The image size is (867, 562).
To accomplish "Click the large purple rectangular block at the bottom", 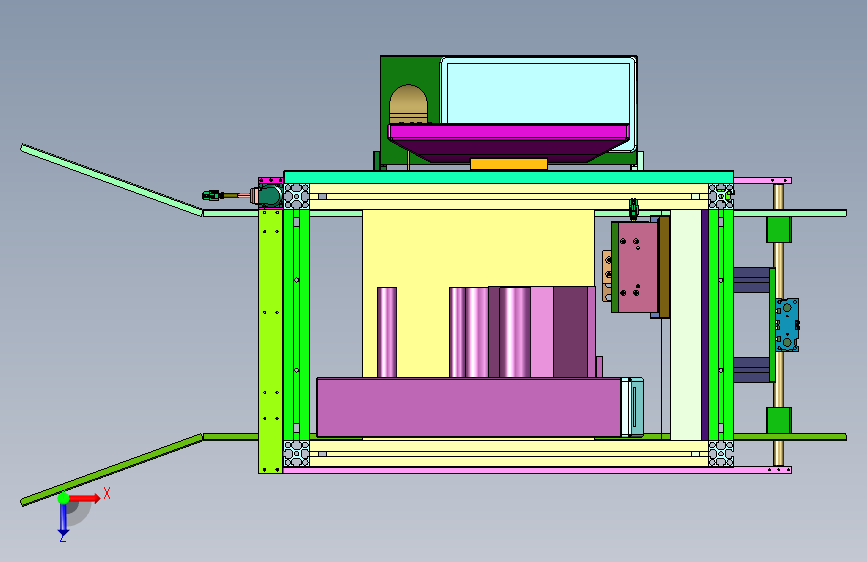I will [469, 408].
